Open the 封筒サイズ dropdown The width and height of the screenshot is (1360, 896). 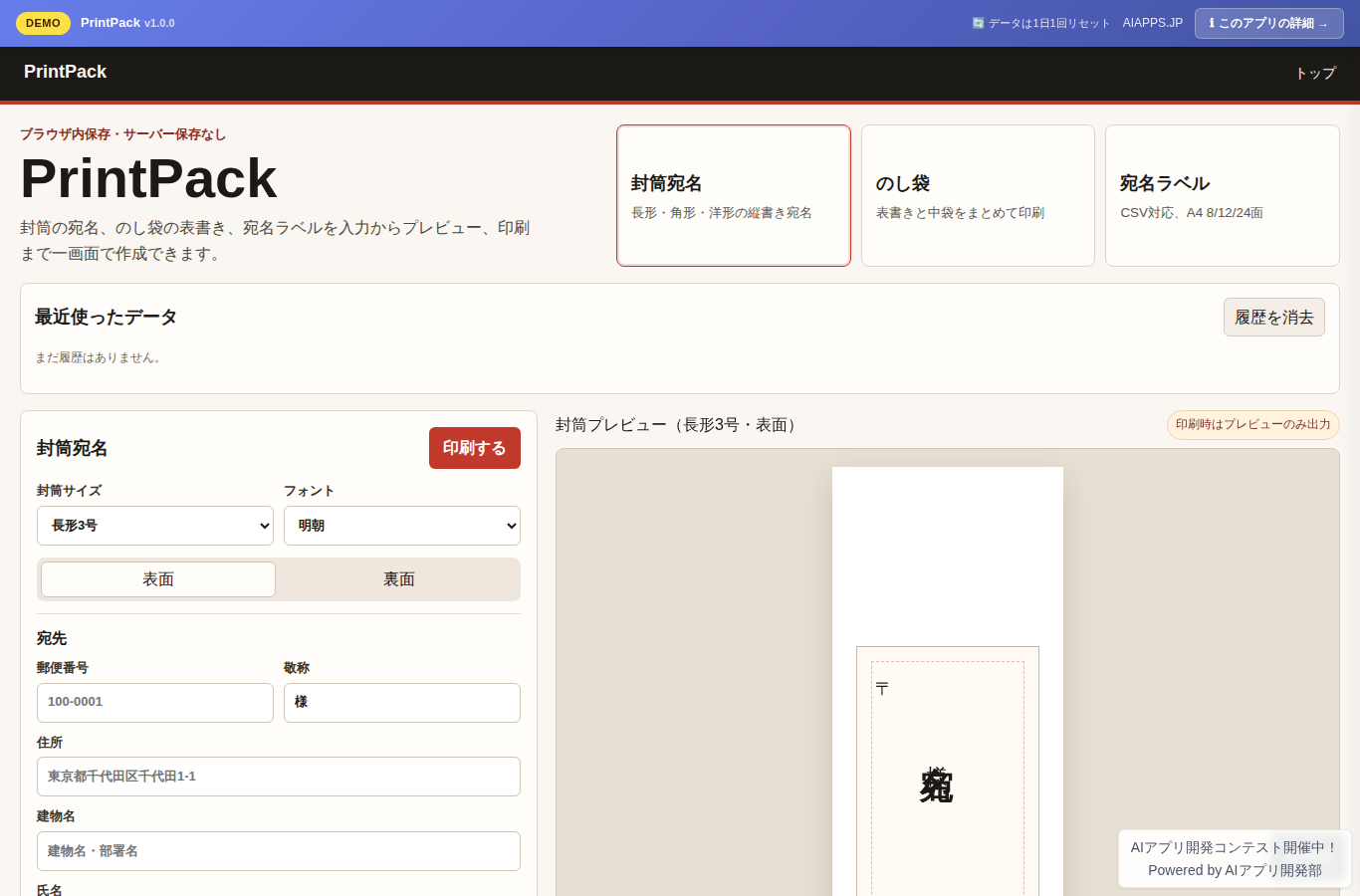(155, 526)
